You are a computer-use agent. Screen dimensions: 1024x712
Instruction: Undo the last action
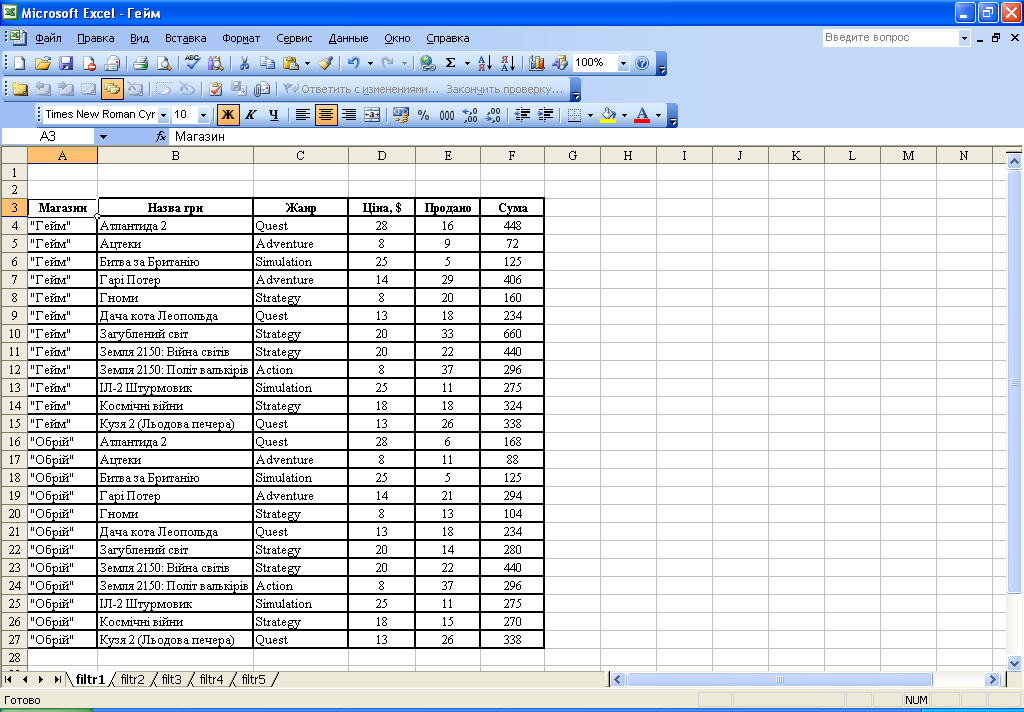[353, 63]
